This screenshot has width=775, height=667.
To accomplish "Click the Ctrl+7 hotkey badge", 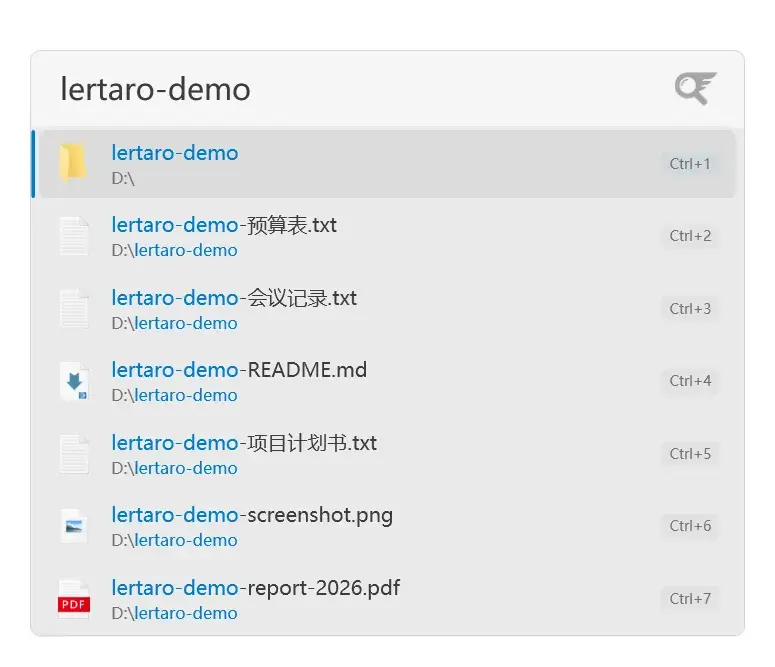I will 690,599.
